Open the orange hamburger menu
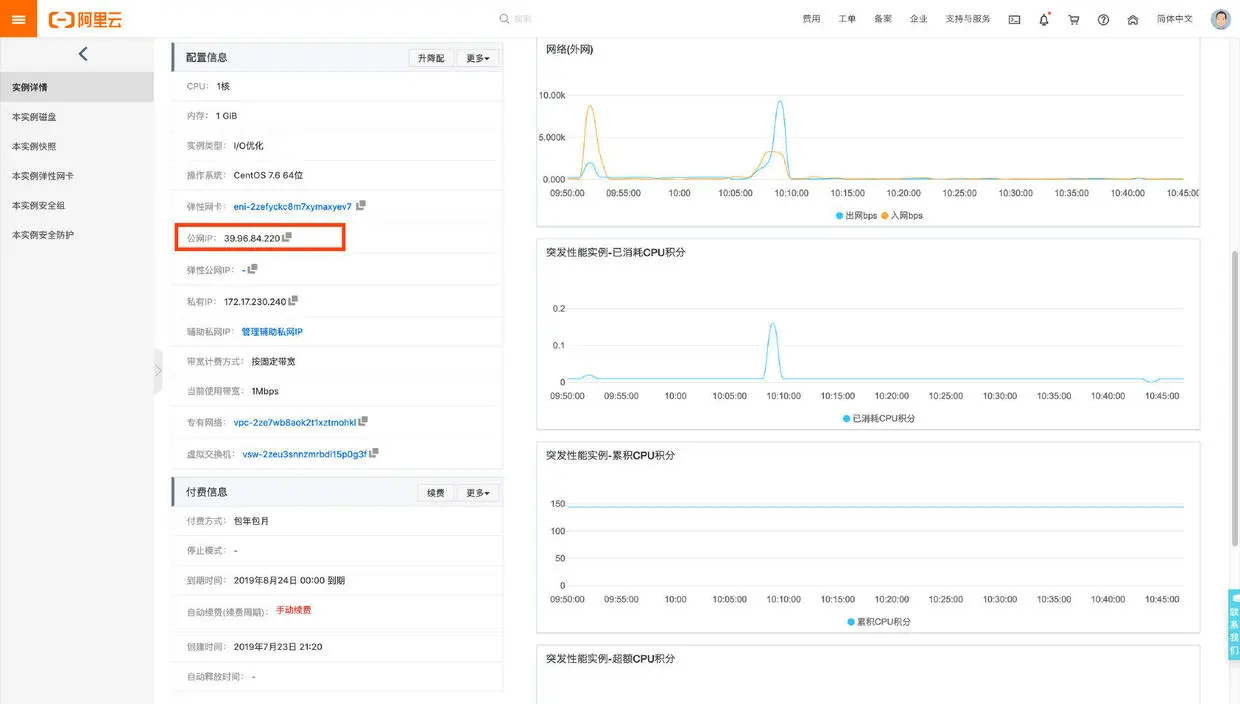This screenshot has width=1240, height=704. (18, 19)
